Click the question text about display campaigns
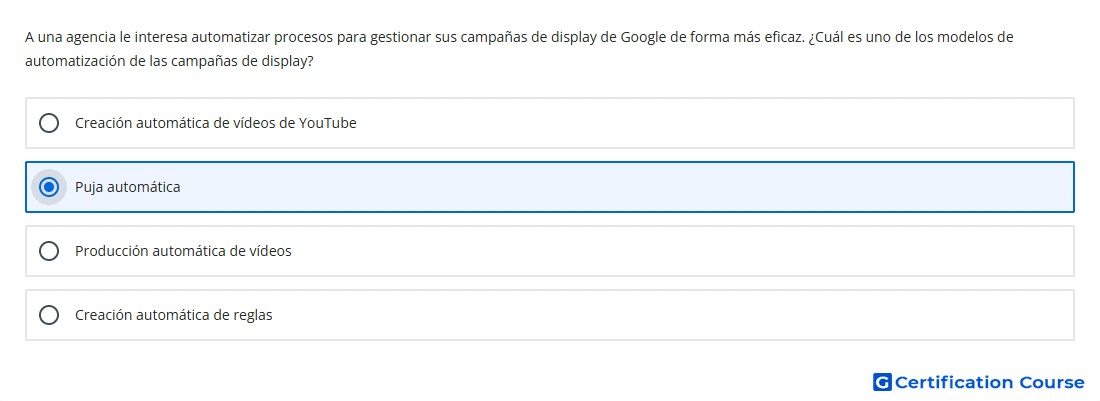This screenshot has width=1100, height=401. pyautogui.click(x=519, y=49)
